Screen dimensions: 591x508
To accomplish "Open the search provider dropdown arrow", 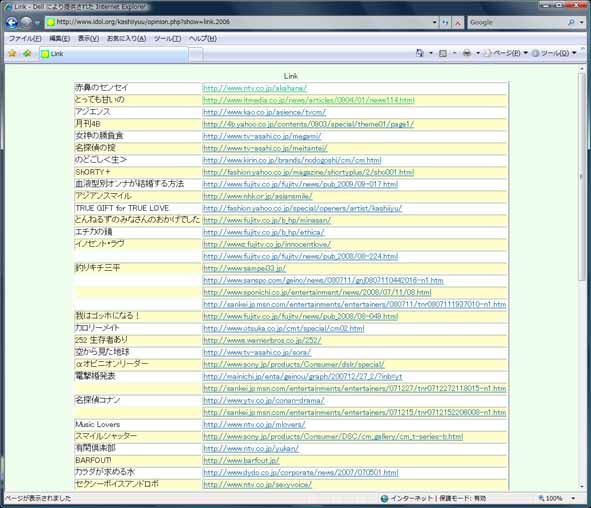I will (x=582, y=23).
